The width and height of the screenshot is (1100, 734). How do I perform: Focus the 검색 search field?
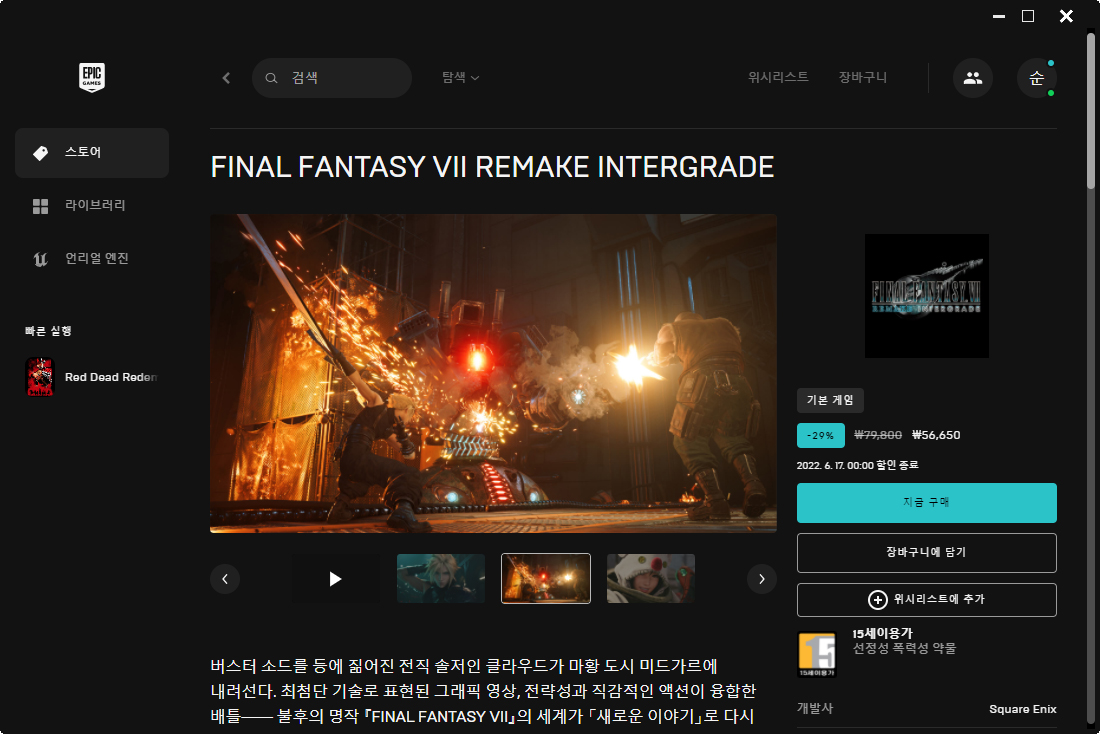332,78
